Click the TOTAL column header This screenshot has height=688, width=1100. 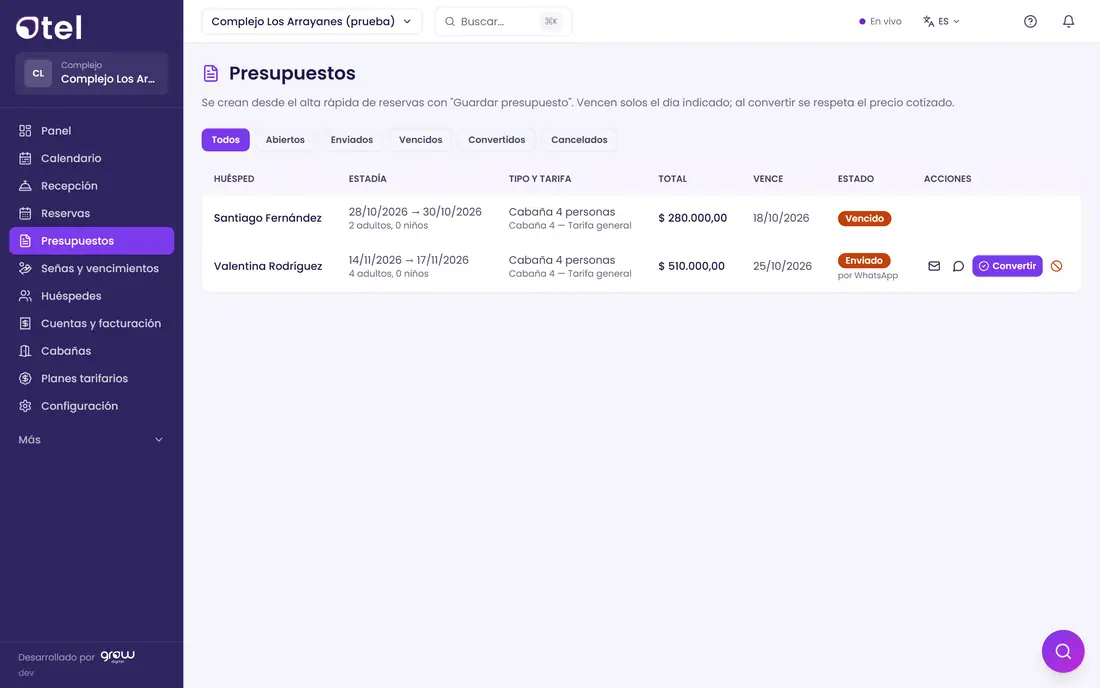672,179
